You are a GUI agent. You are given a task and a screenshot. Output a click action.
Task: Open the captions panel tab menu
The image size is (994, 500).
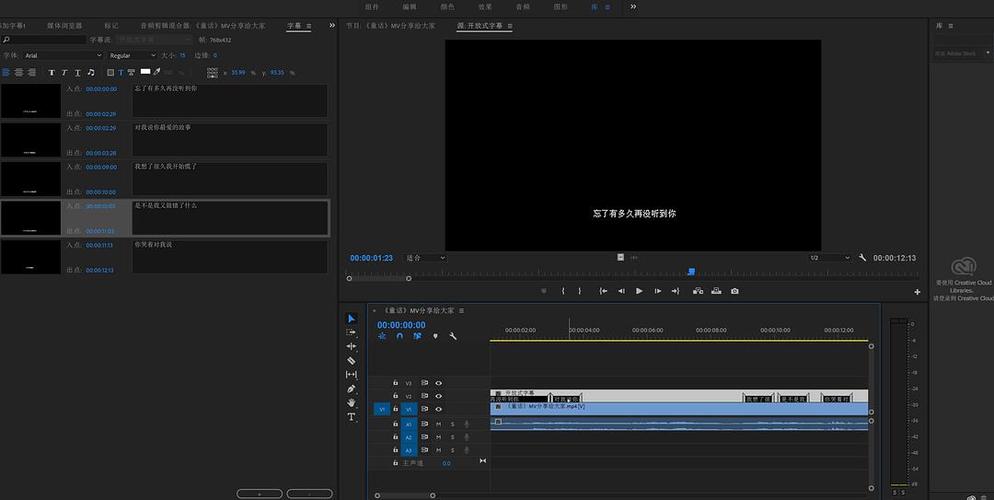coord(309,26)
